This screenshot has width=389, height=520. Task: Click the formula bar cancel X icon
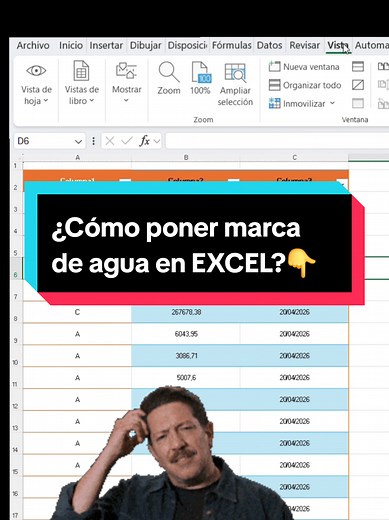109,141
